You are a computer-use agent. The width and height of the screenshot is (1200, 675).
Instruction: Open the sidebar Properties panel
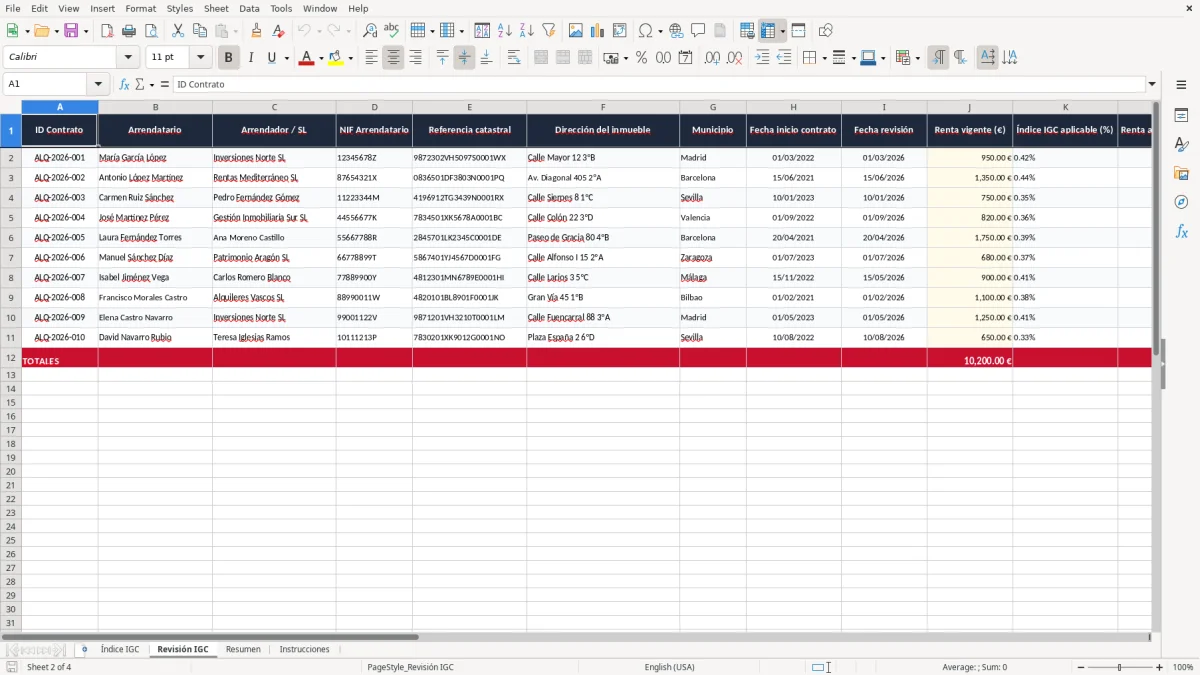coord(1181,116)
